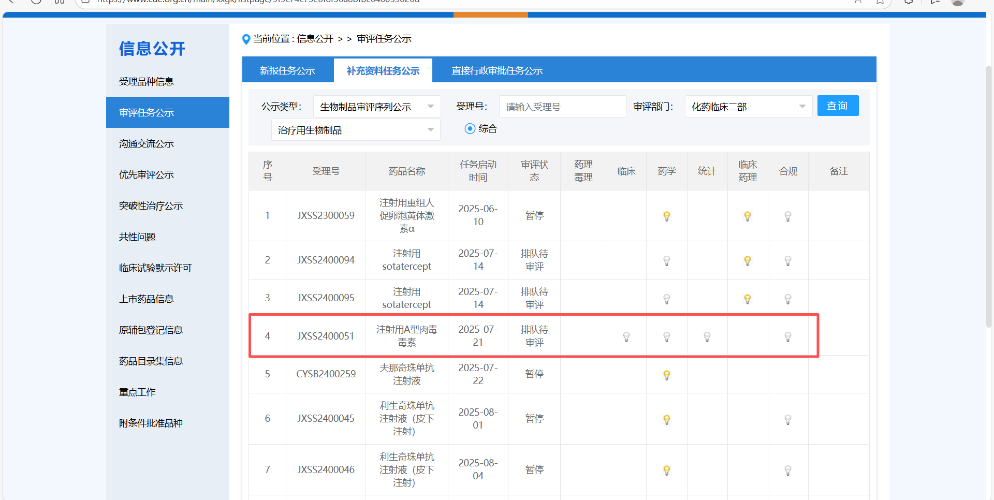Click the 受理号 cell JXSS2400094

pyautogui.click(x=326, y=260)
